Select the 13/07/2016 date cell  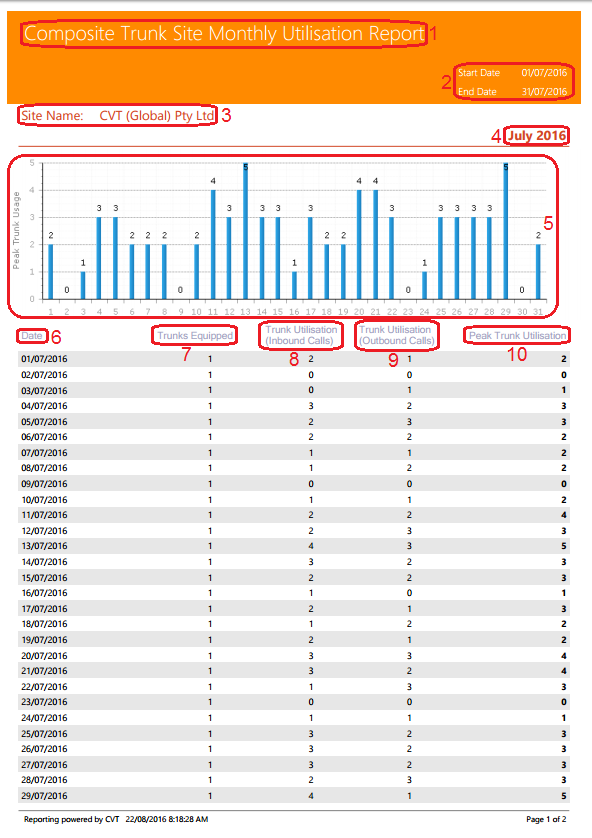coord(44,546)
